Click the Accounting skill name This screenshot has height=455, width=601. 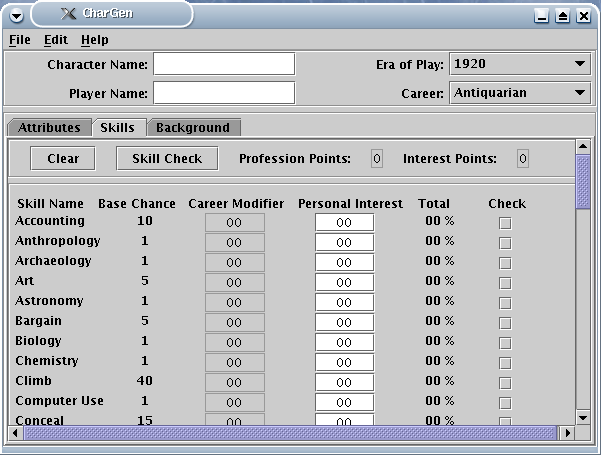[x=50, y=221]
